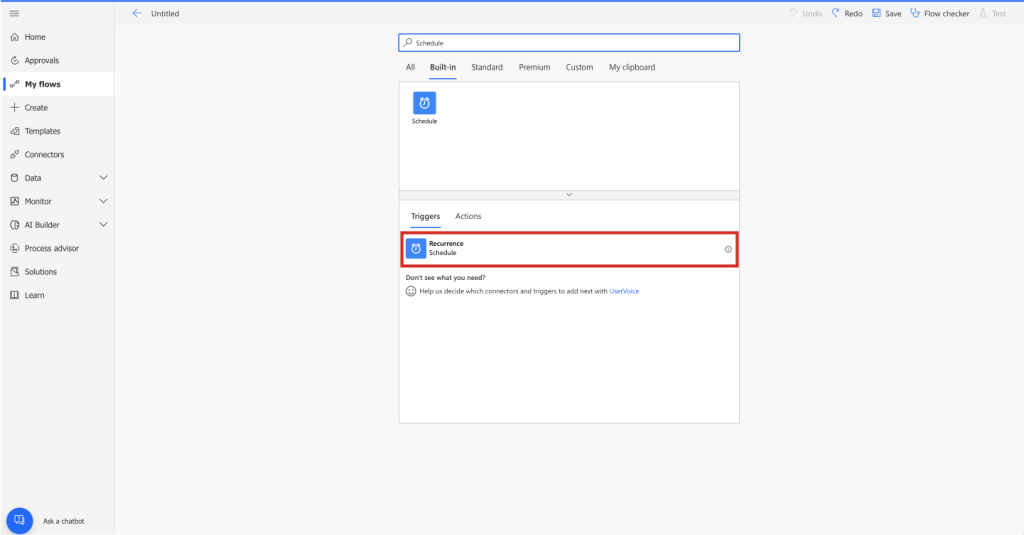The image size is (1024, 535).
Task: Expand the Monitor section chevron
Action: [x=103, y=201]
